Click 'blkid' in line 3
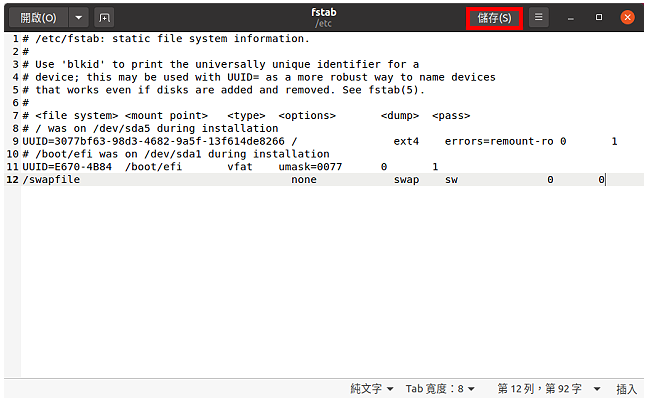Screen dimensions: 651x406 (x=83, y=64)
